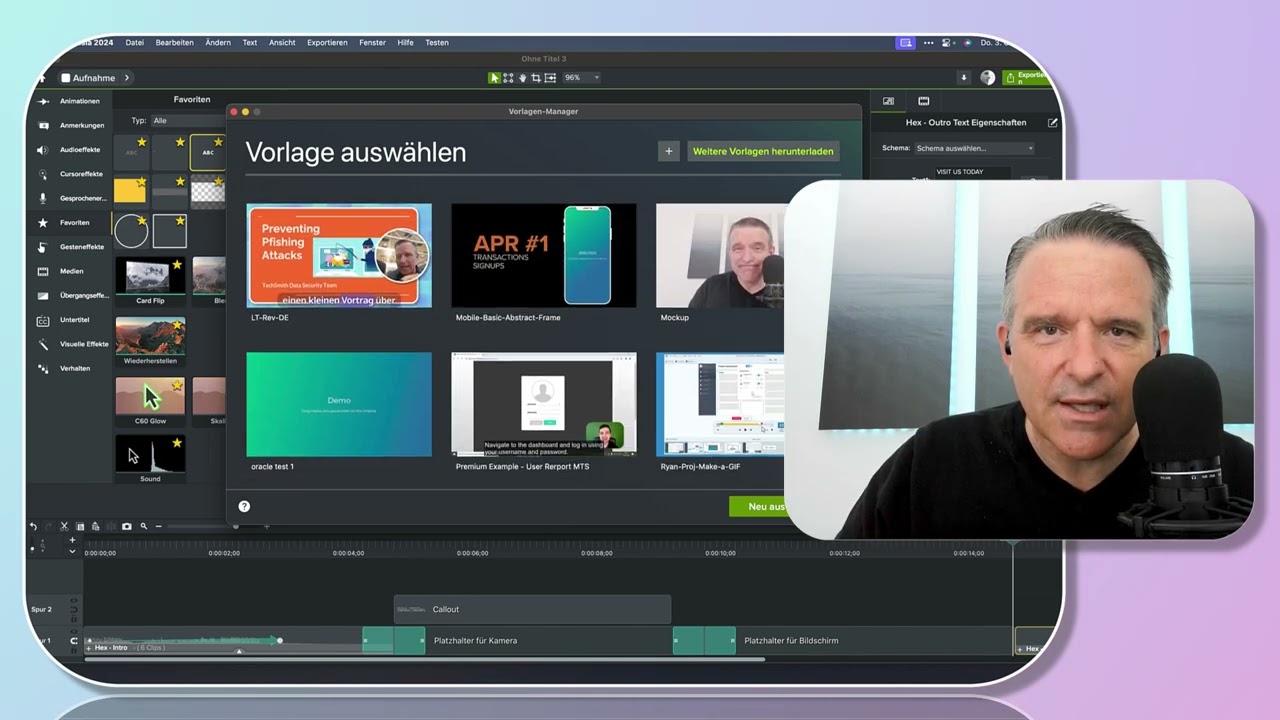The width and height of the screenshot is (1280, 720).
Task: Click the Callout clip on Spur 2
Action: point(532,609)
